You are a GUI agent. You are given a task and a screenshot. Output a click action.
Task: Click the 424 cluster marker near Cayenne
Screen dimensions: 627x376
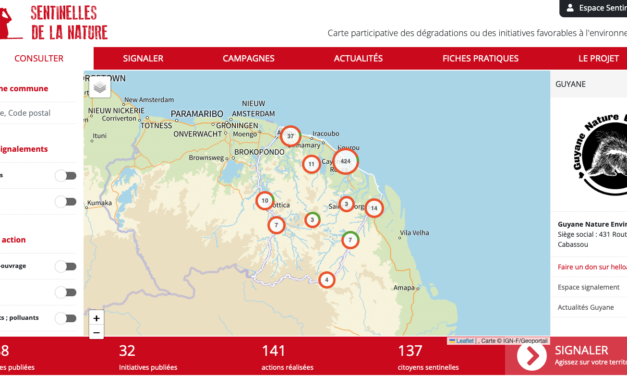pos(345,161)
